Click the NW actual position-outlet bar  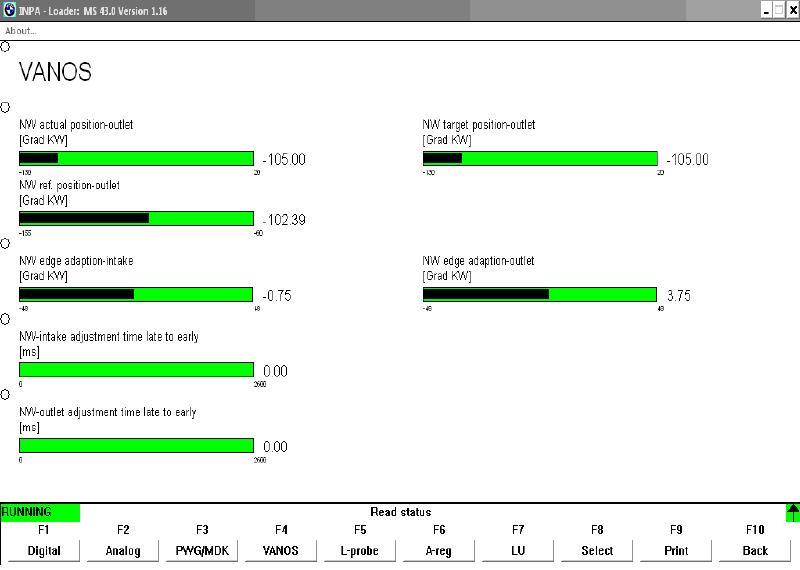(136, 159)
